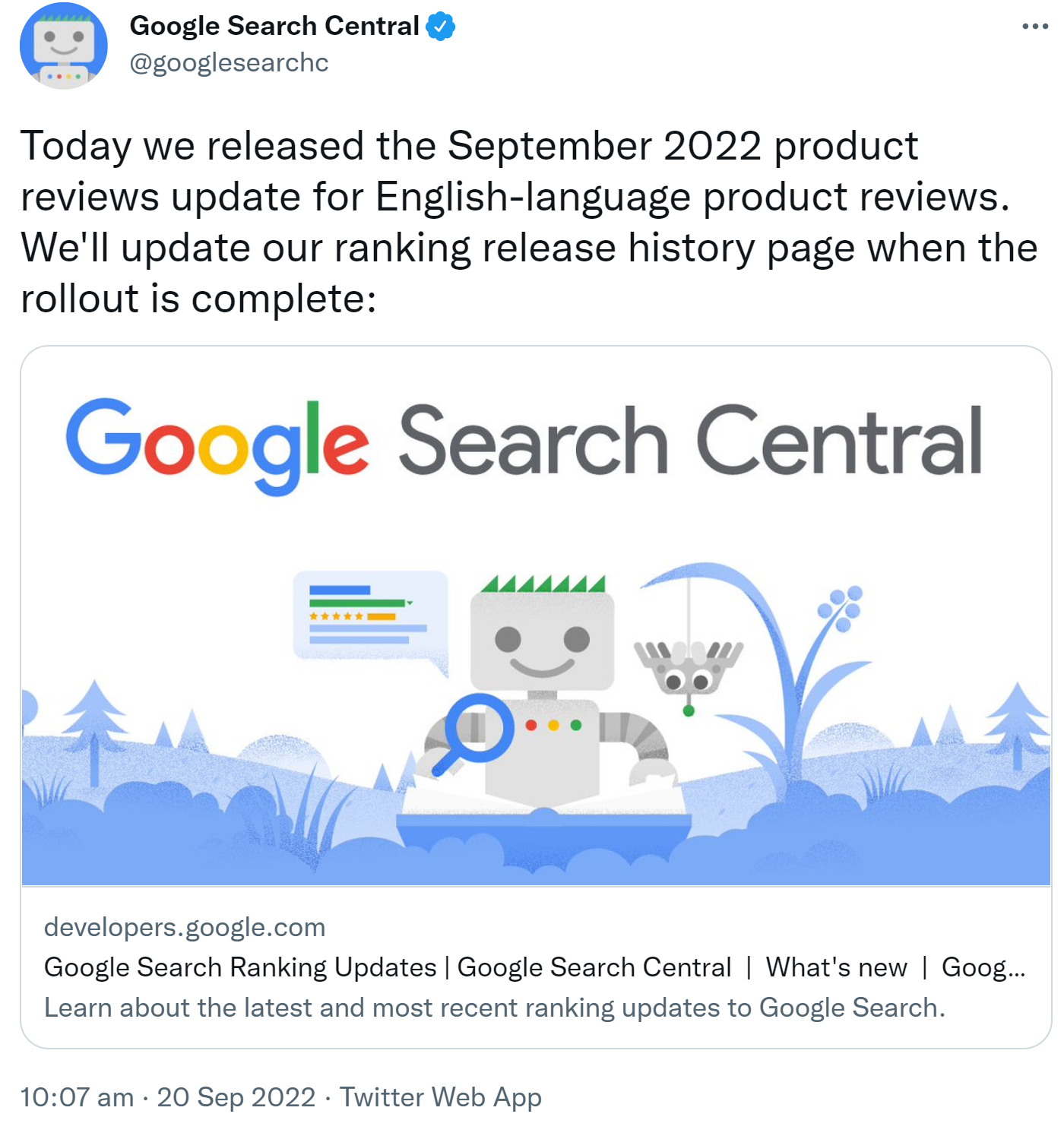The width and height of the screenshot is (1064, 1136).
Task: Open the developers.google.com link card
Action: [182, 927]
